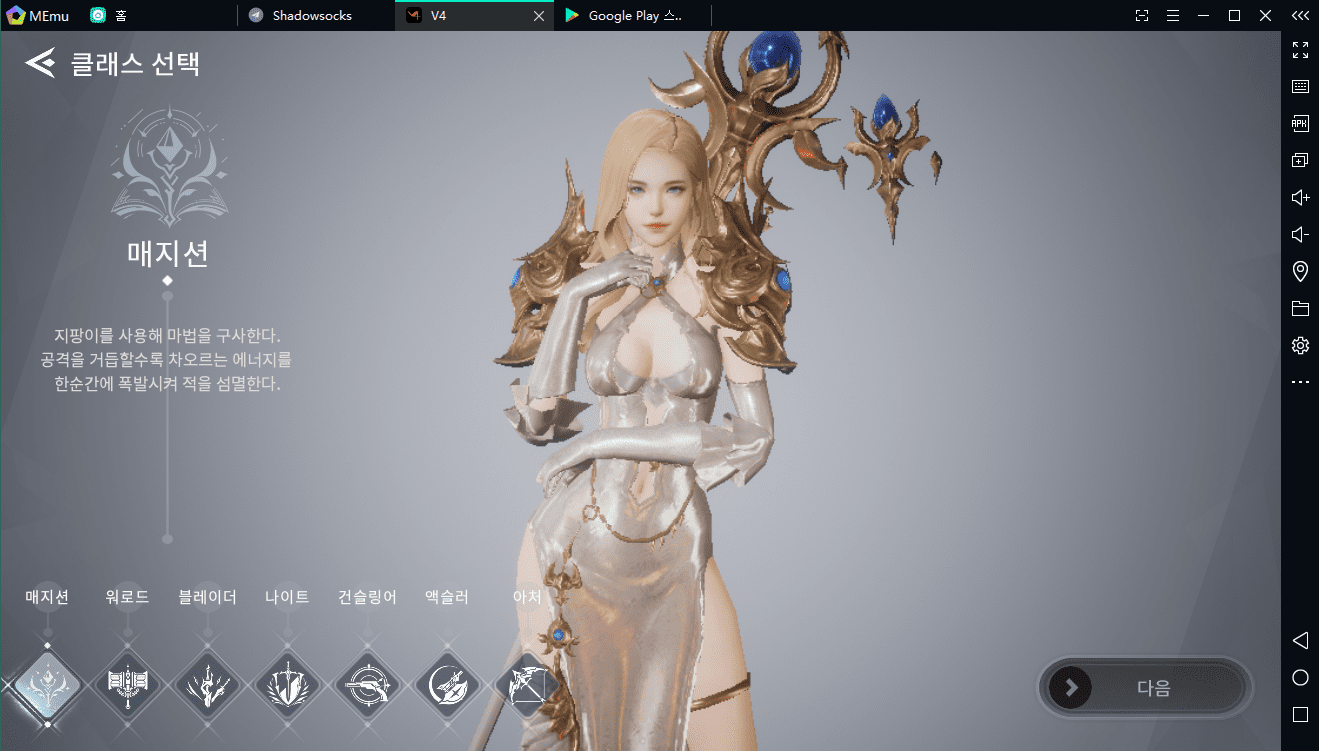
Task: Click the 다음 next button
Action: tap(1145, 687)
